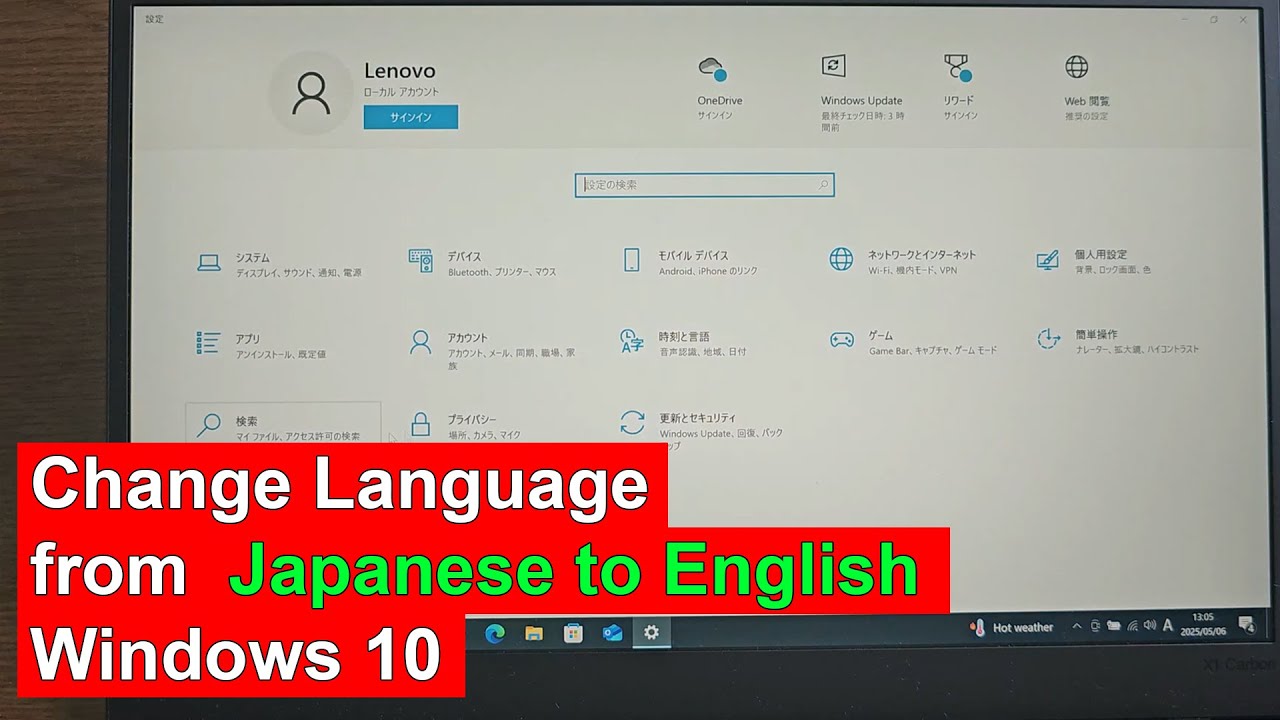
Task: Open the notification center icon
Action: click(x=1247, y=625)
